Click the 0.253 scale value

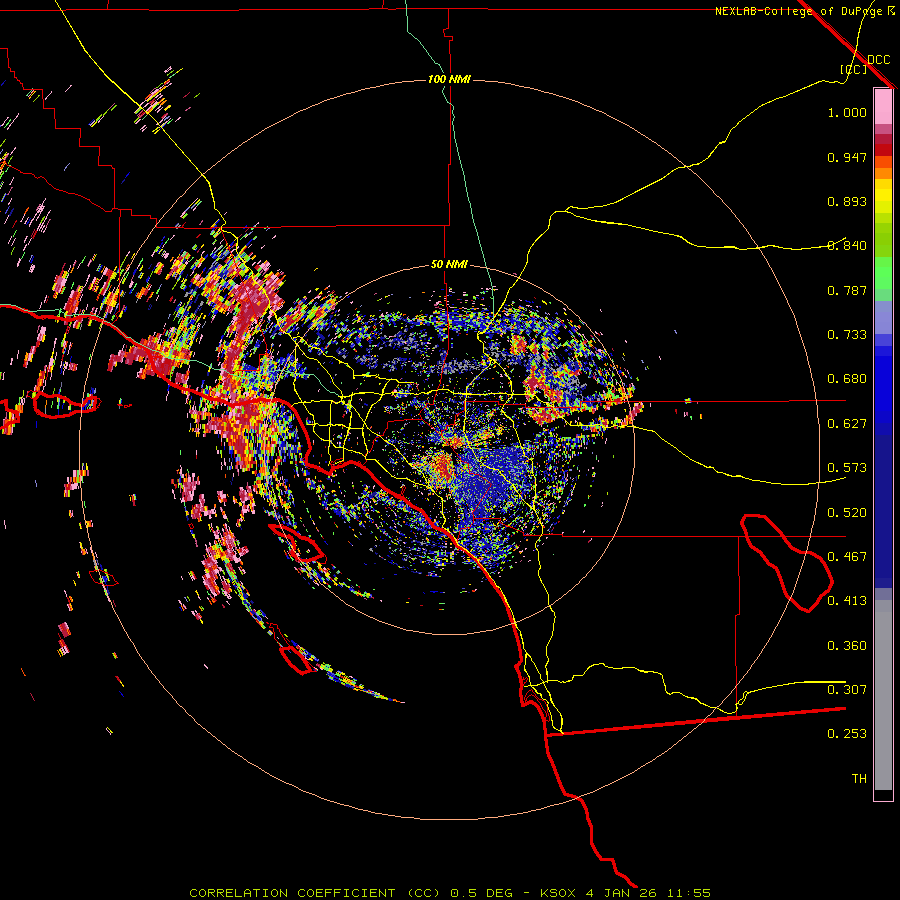pos(847,734)
